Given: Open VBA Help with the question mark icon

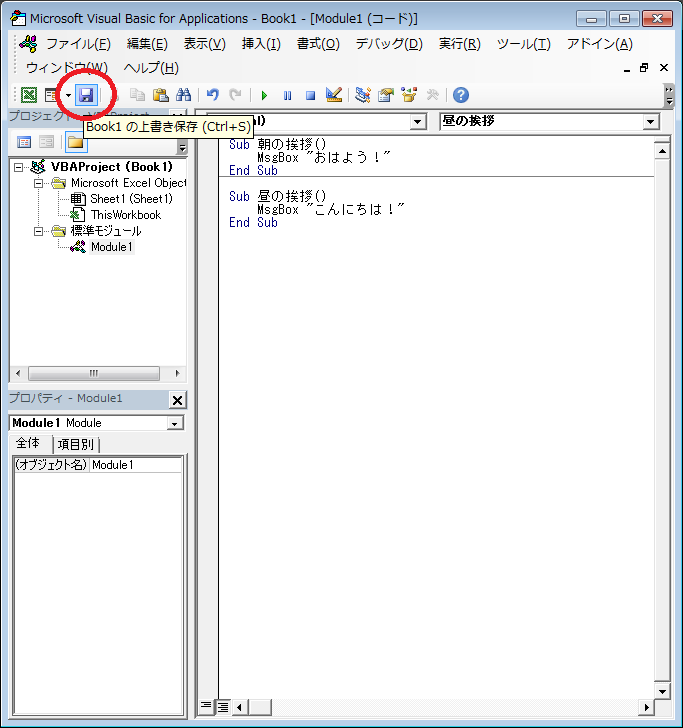Looking at the screenshot, I should (460, 95).
